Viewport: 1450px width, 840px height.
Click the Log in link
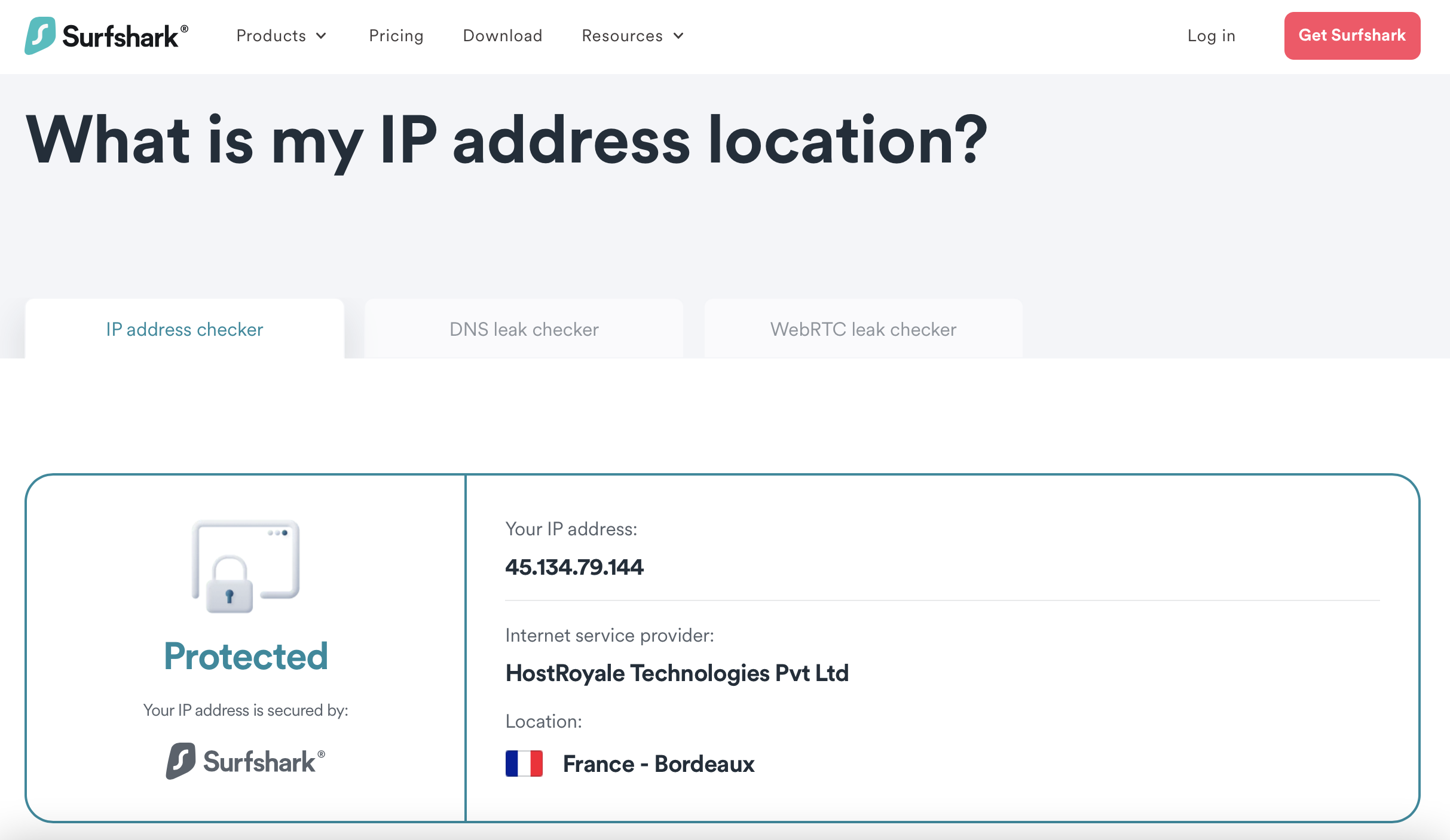click(1211, 36)
